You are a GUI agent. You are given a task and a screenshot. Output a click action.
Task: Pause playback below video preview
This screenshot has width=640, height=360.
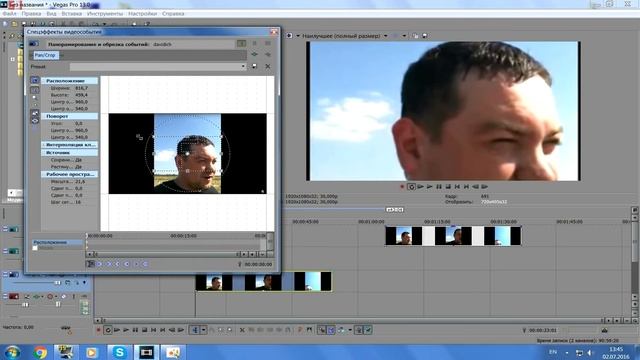click(x=439, y=187)
